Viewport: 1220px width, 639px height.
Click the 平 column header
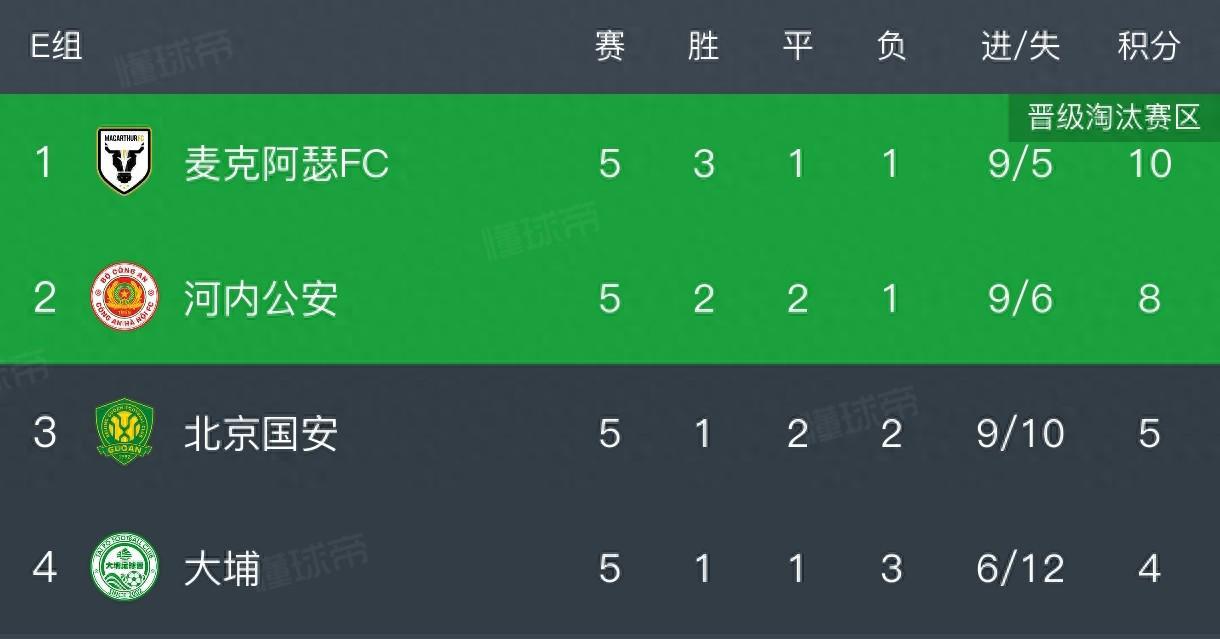(797, 46)
